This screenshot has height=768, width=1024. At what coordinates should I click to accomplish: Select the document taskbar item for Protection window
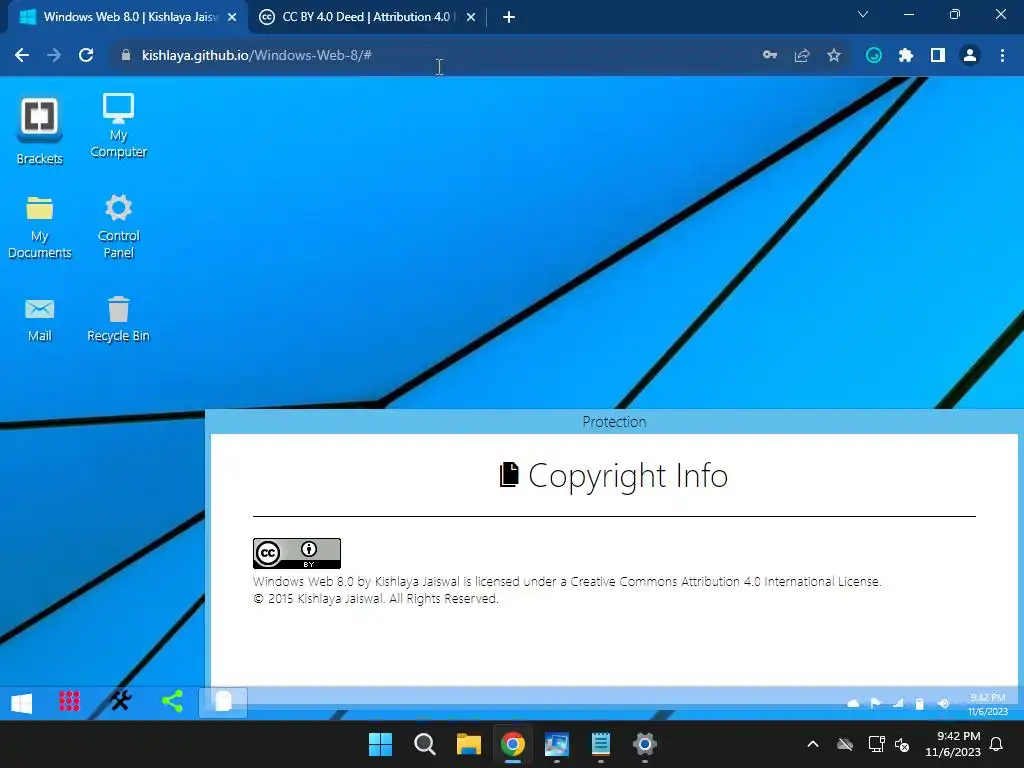pos(223,702)
